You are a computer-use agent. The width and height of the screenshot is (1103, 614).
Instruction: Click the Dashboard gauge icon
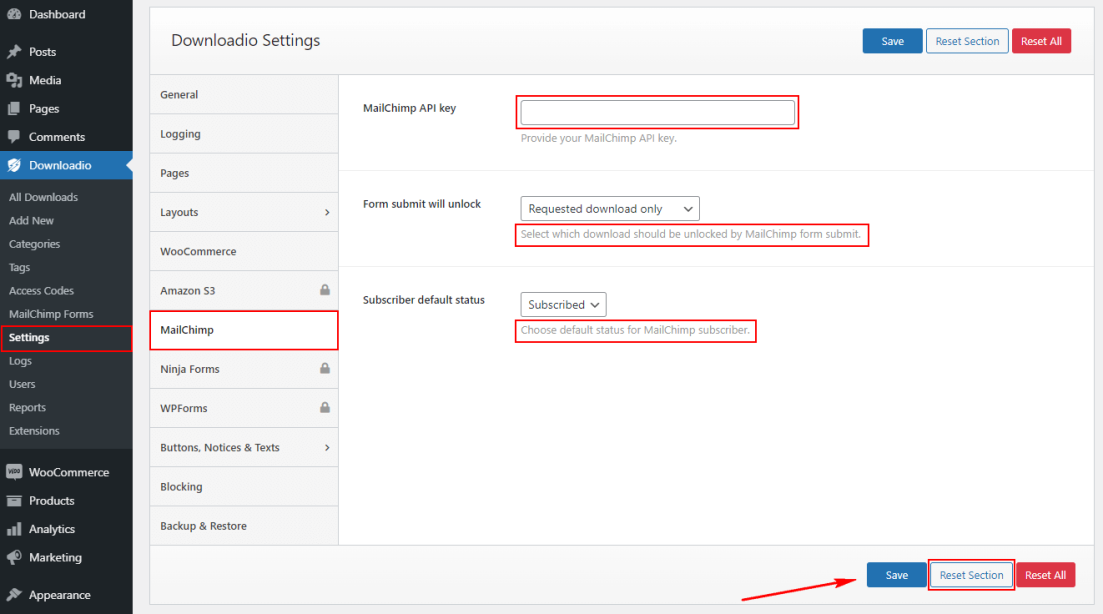point(14,14)
